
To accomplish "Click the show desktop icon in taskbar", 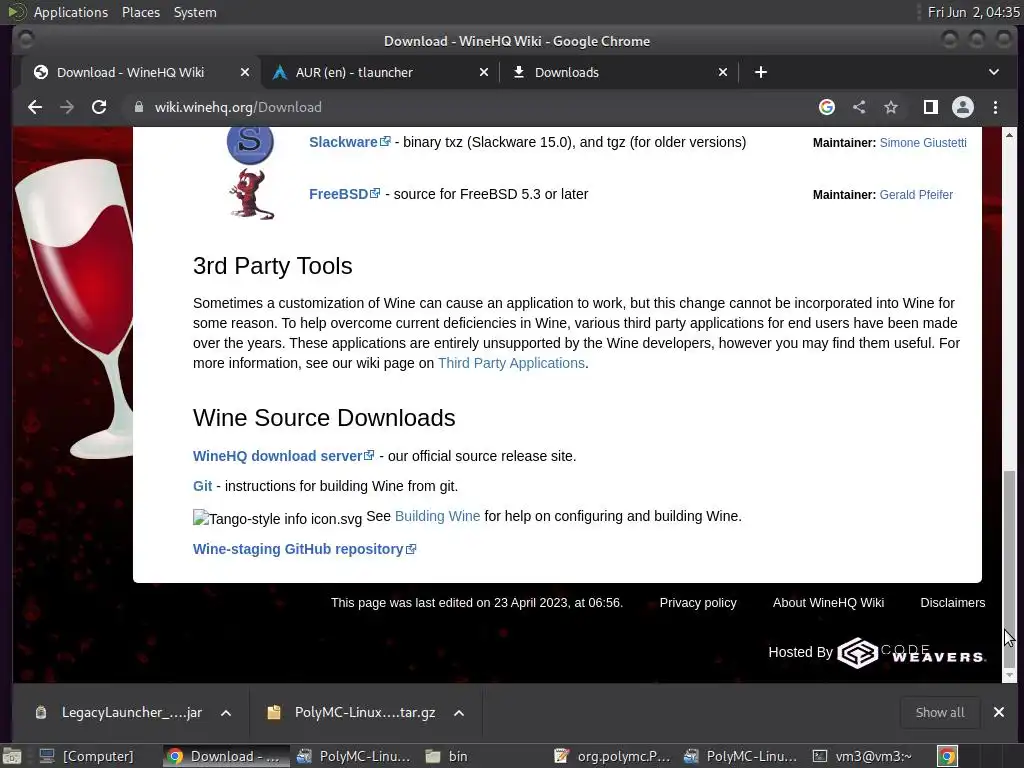I will click(x=11, y=756).
